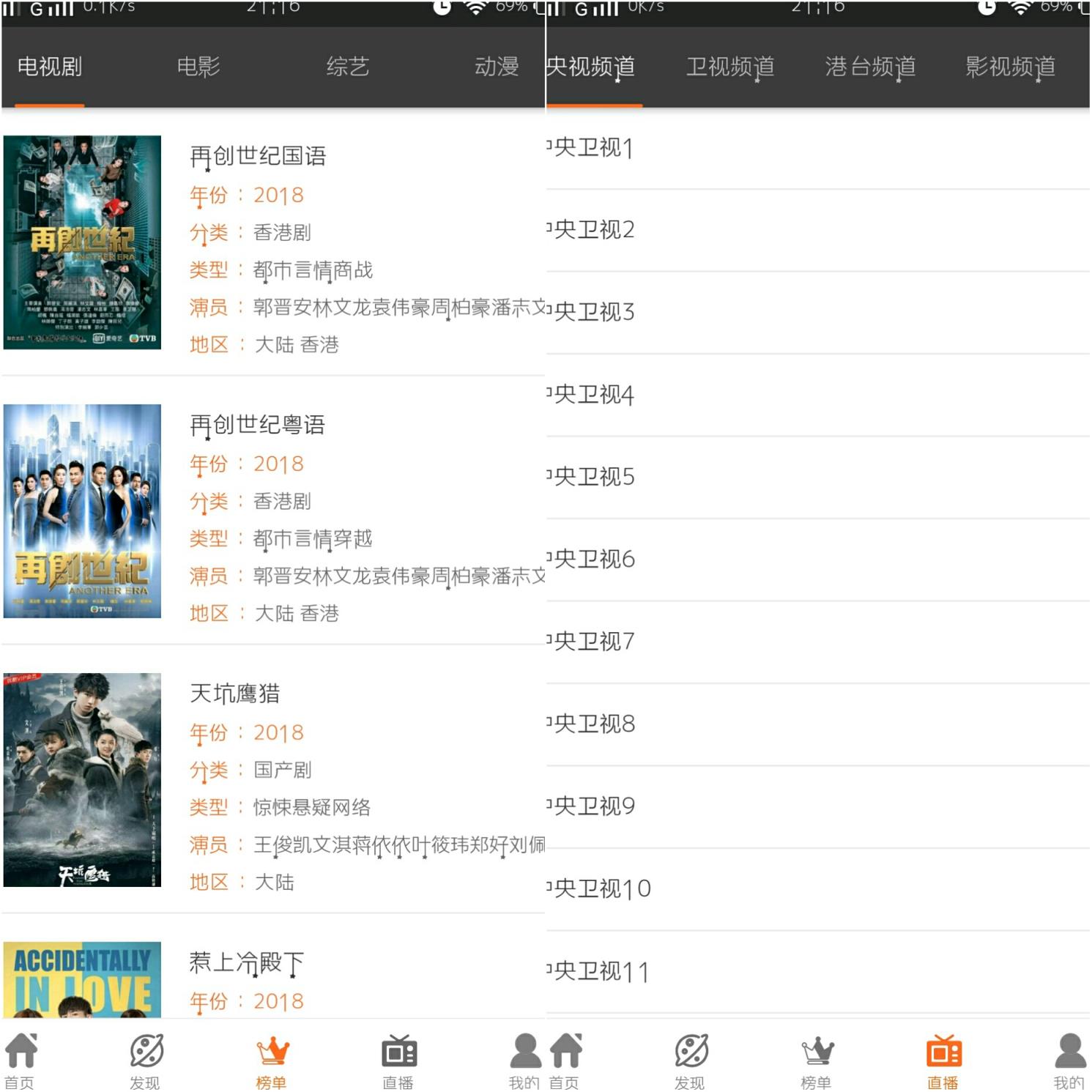Select the 影视频道 channel category

(1009, 66)
